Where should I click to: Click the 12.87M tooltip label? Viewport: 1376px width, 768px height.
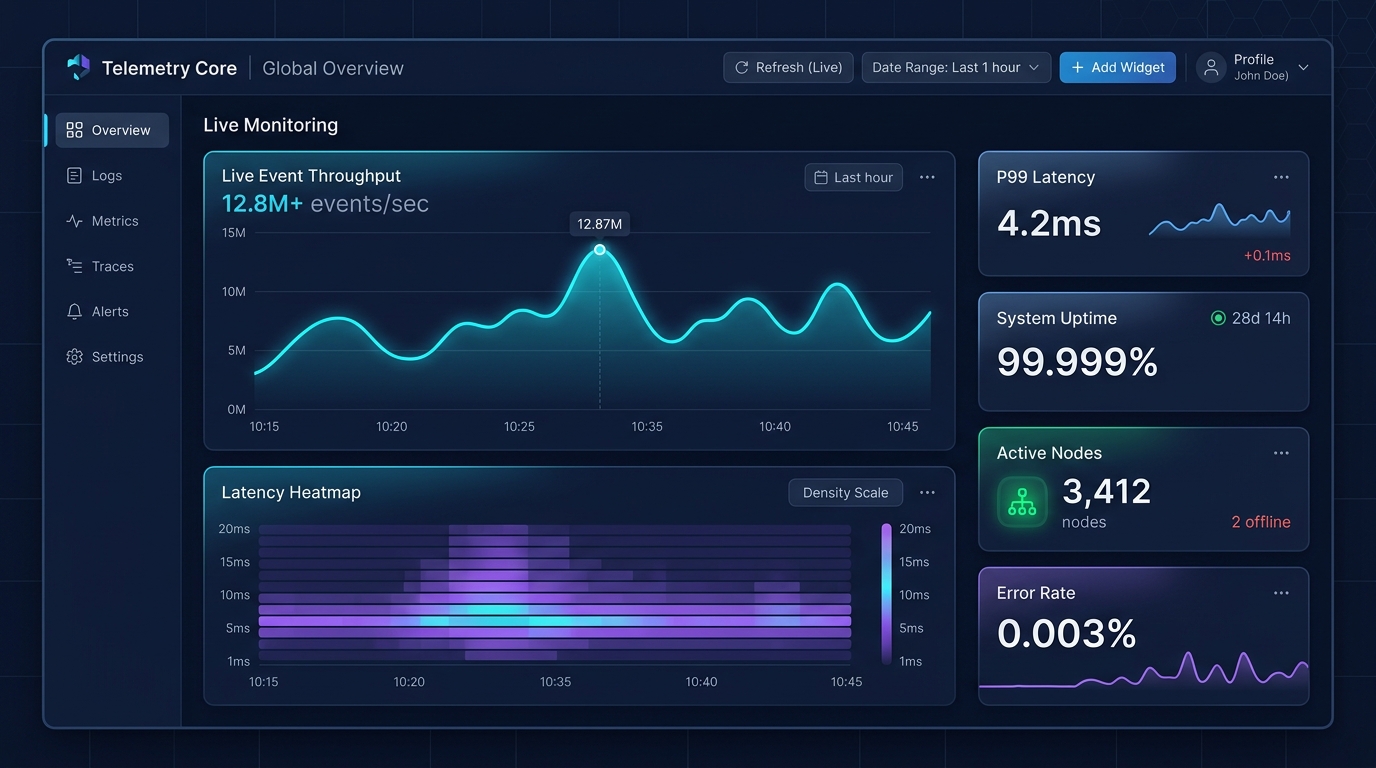pyautogui.click(x=600, y=224)
